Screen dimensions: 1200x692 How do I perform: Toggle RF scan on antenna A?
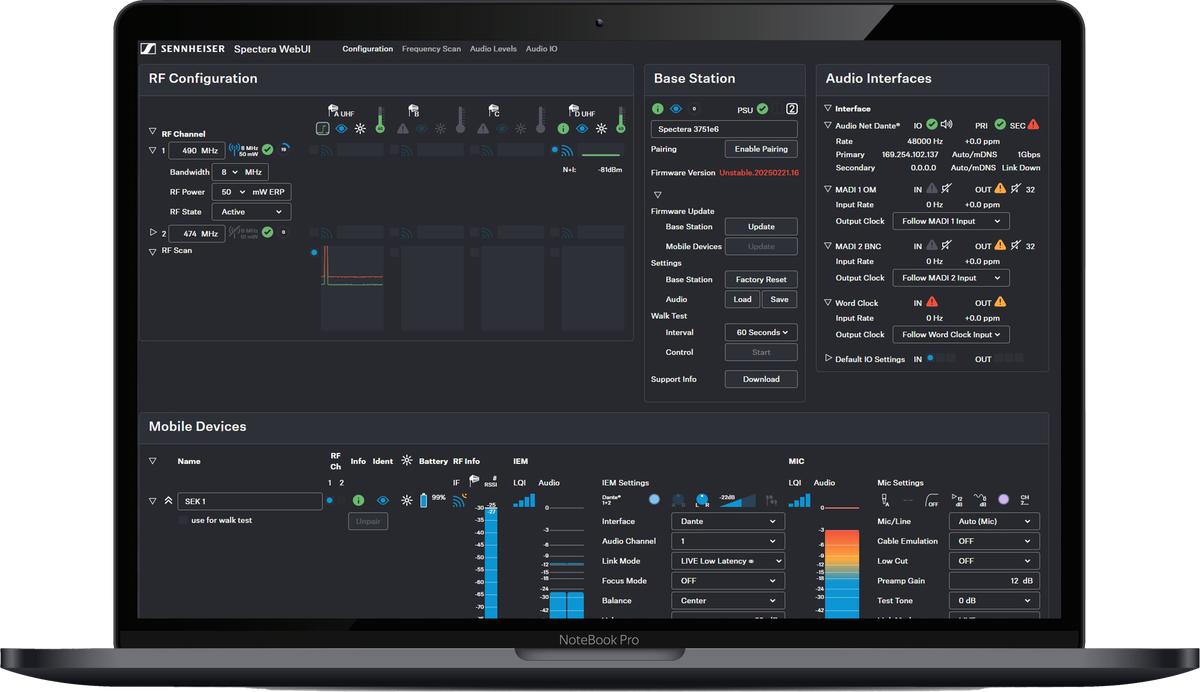coord(314,252)
